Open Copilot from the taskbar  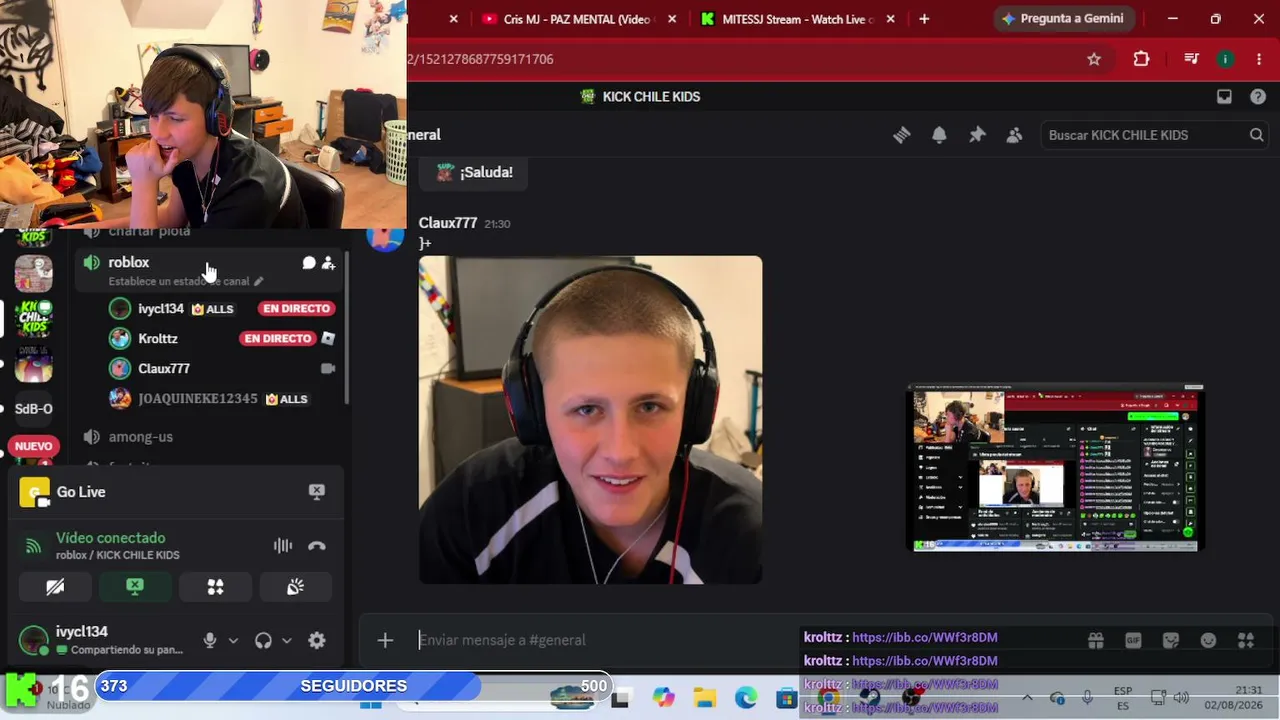pos(664,698)
